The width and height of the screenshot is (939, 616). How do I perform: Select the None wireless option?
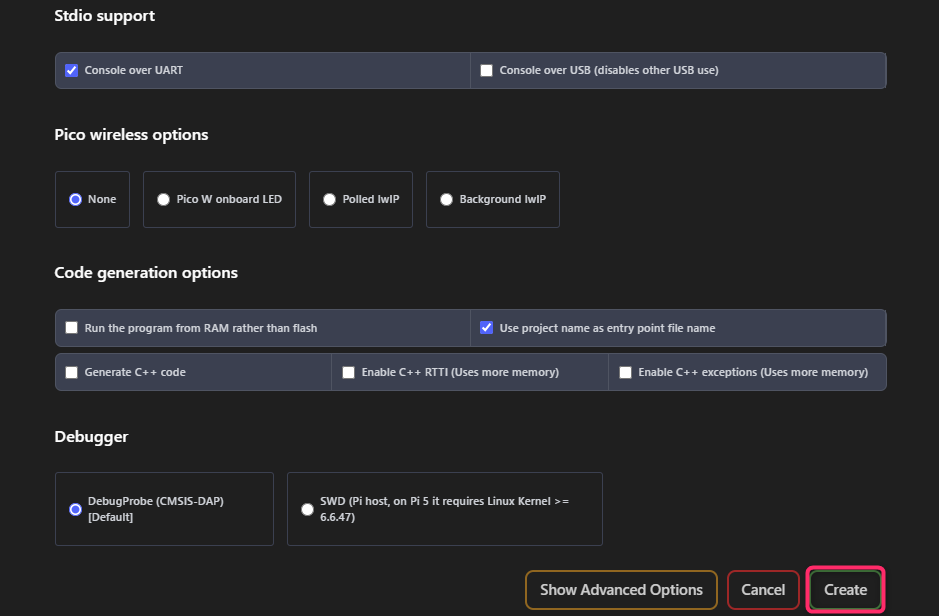point(75,199)
